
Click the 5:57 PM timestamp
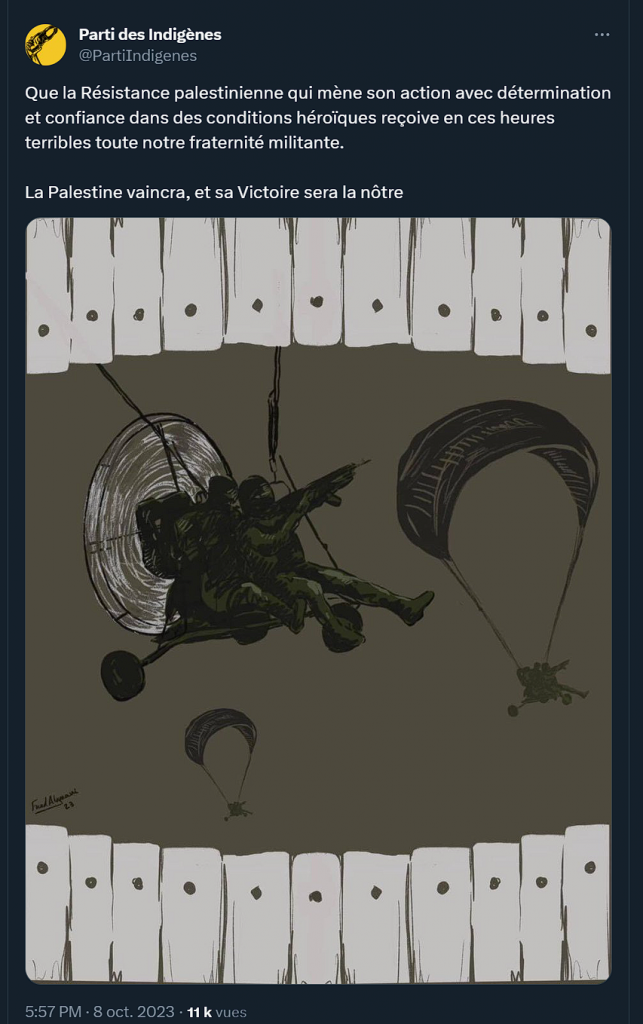(54, 1012)
